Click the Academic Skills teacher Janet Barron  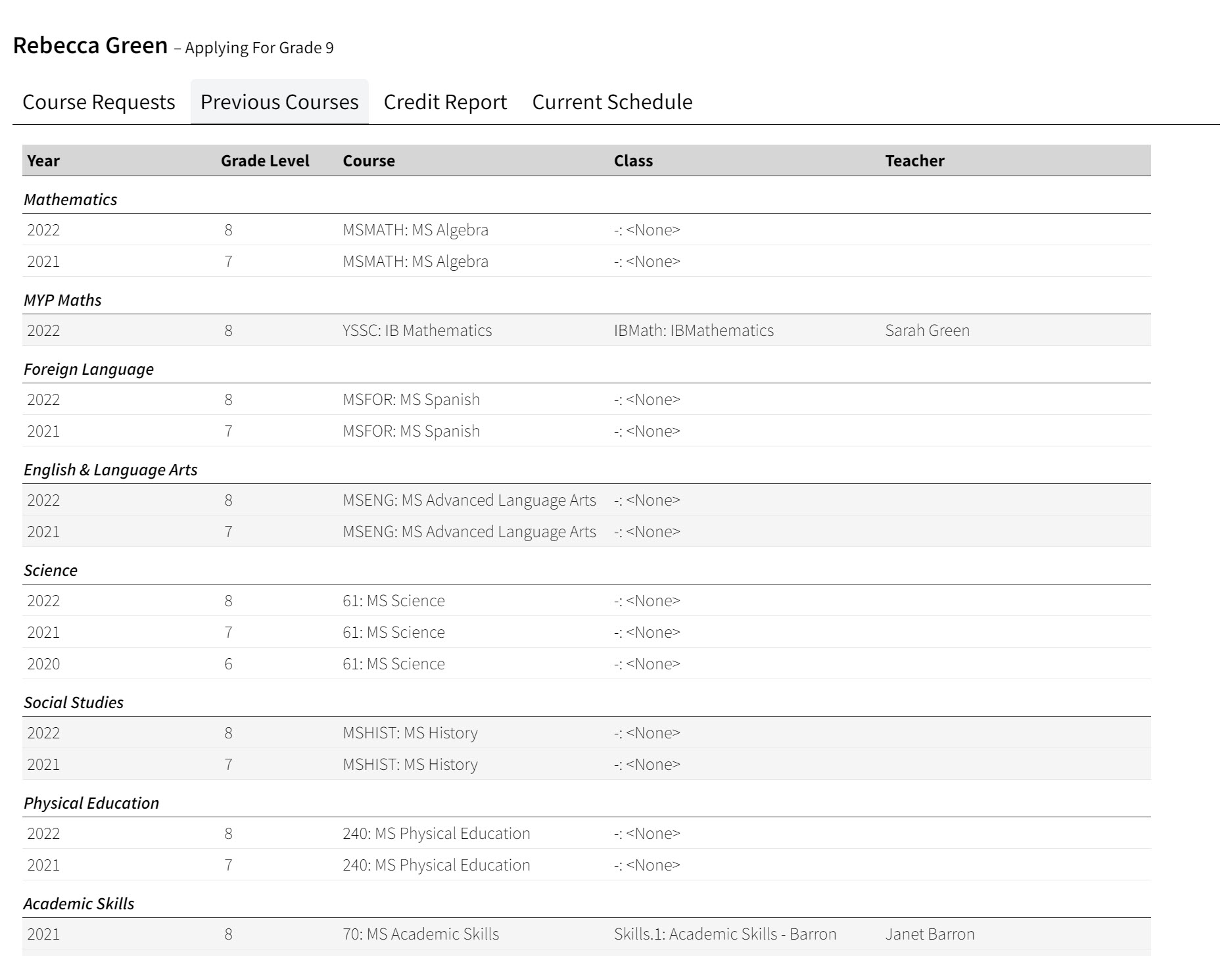tap(929, 933)
